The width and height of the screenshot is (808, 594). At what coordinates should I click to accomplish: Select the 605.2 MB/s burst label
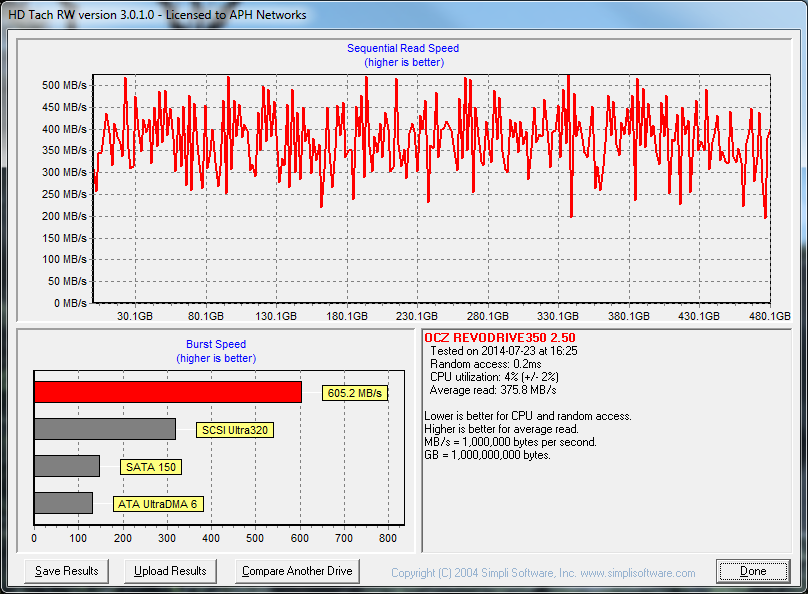(x=355, y=393)
